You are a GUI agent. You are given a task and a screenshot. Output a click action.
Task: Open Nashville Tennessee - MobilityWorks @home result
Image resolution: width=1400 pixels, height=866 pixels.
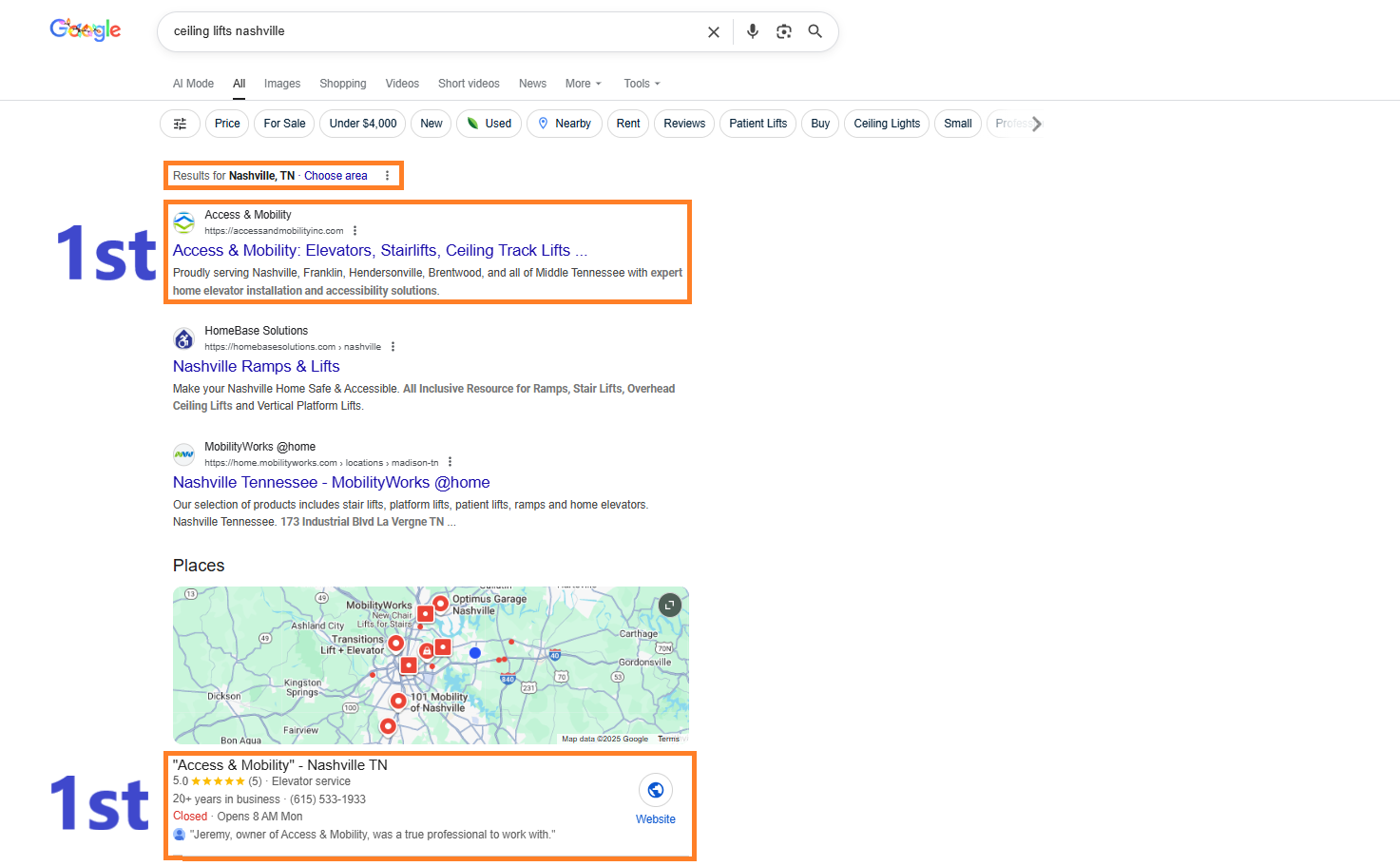[332, 483]
